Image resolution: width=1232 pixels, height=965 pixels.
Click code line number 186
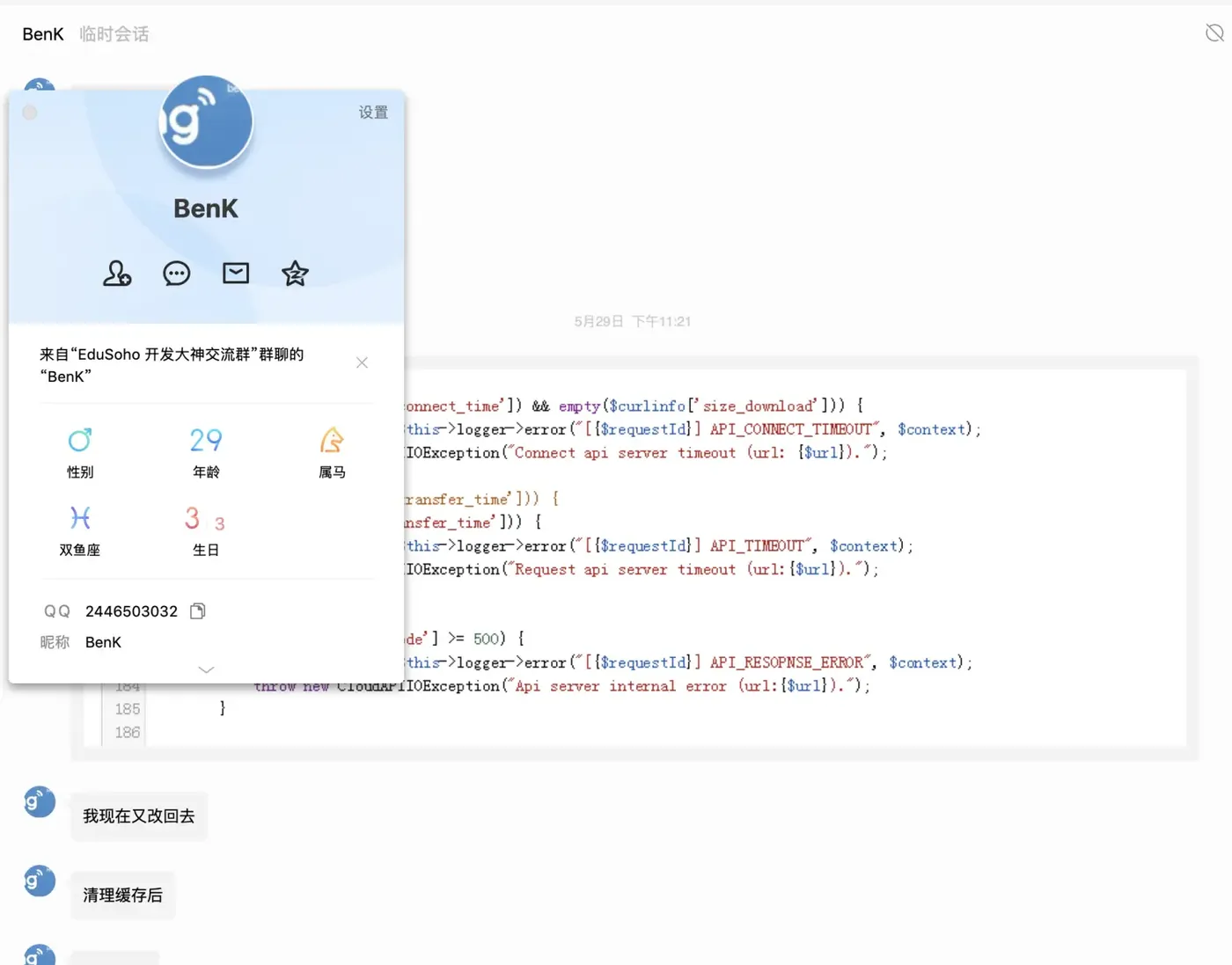click(x=128, y=732)
